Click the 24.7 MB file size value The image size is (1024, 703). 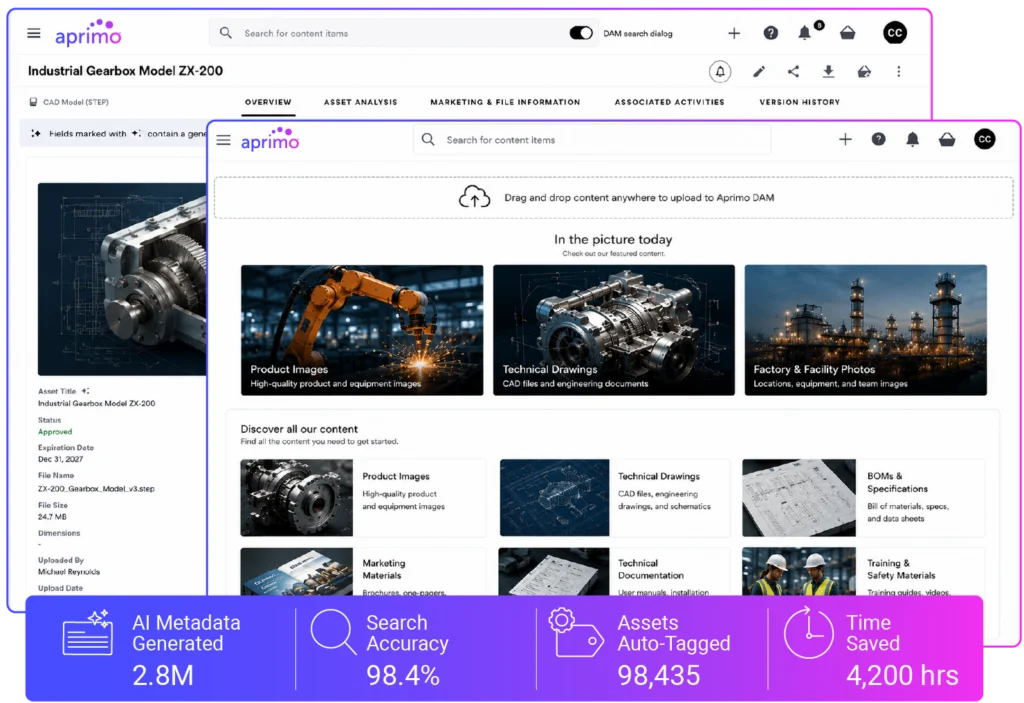coord(52,517)
